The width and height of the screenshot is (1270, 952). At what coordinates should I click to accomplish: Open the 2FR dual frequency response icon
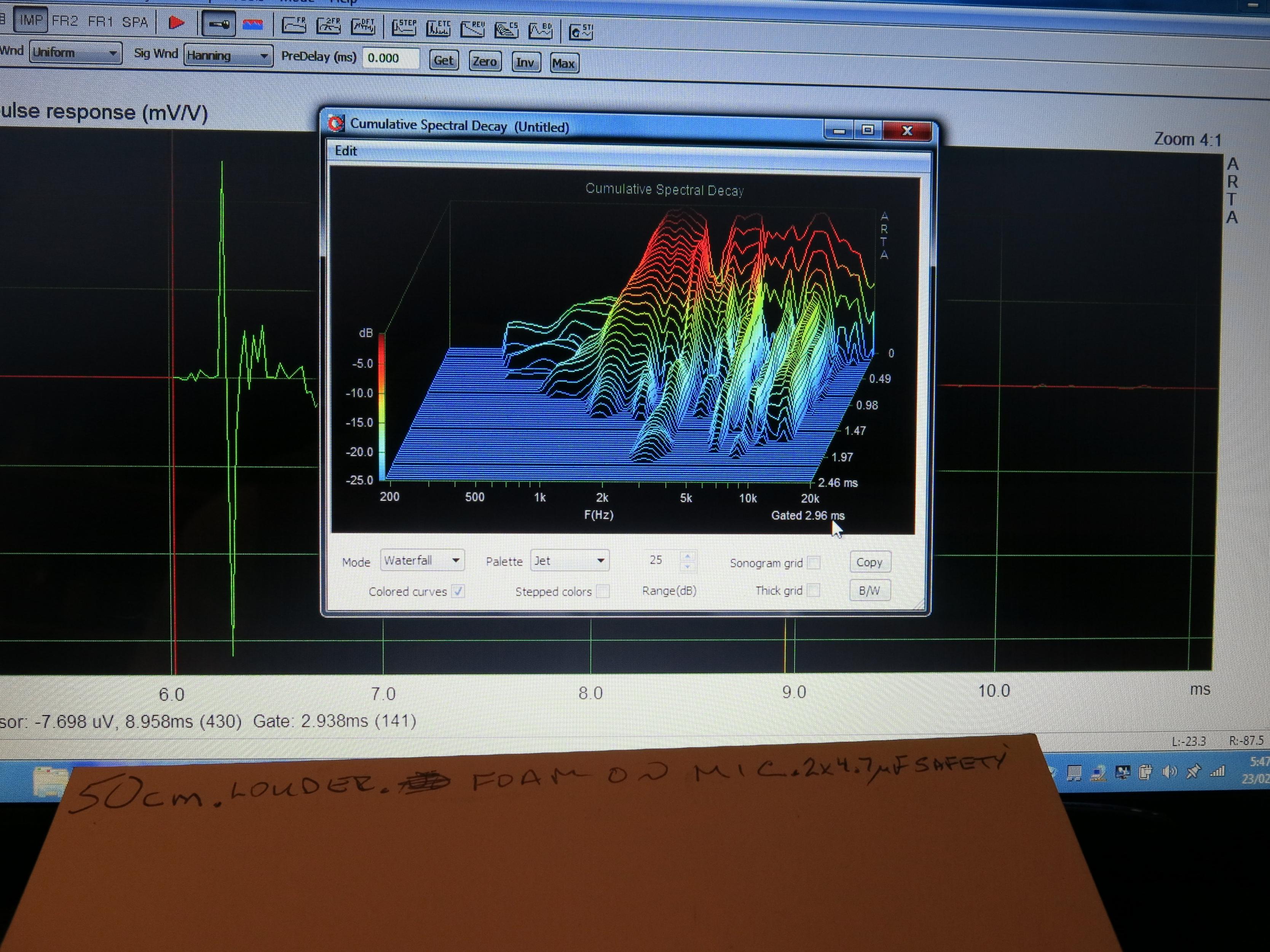tap(329, 26)
